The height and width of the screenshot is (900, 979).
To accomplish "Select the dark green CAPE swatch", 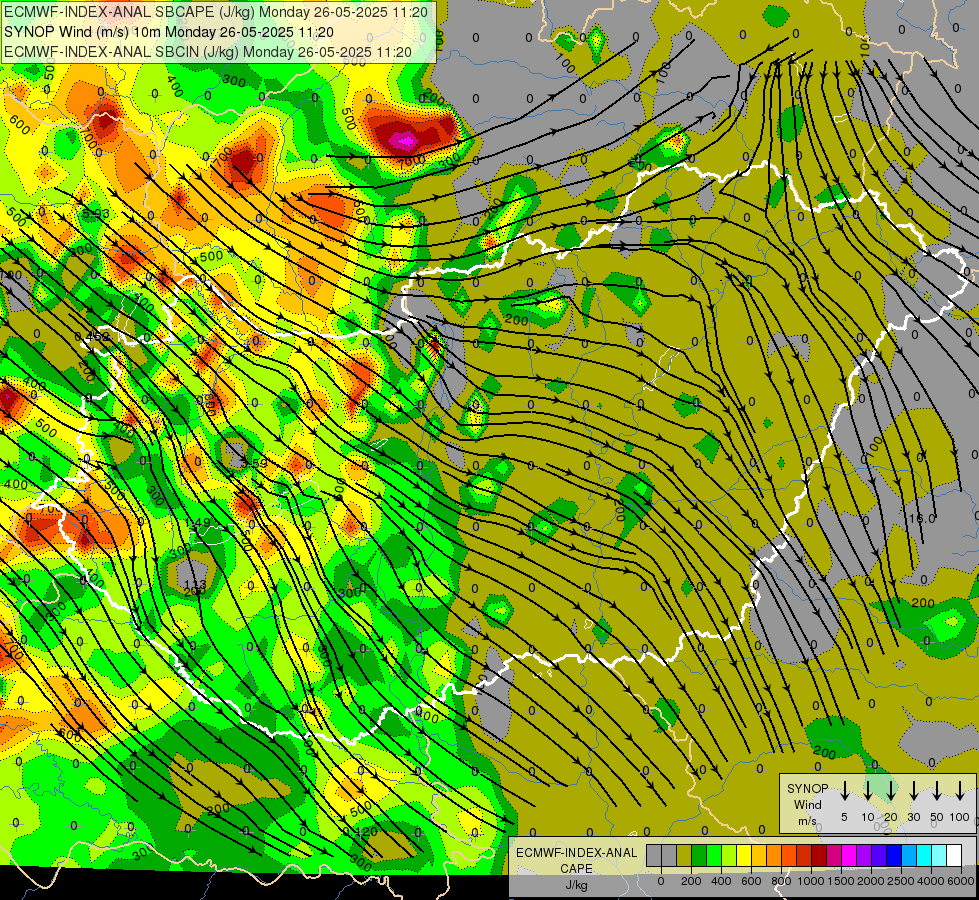I will click(699, 855).
